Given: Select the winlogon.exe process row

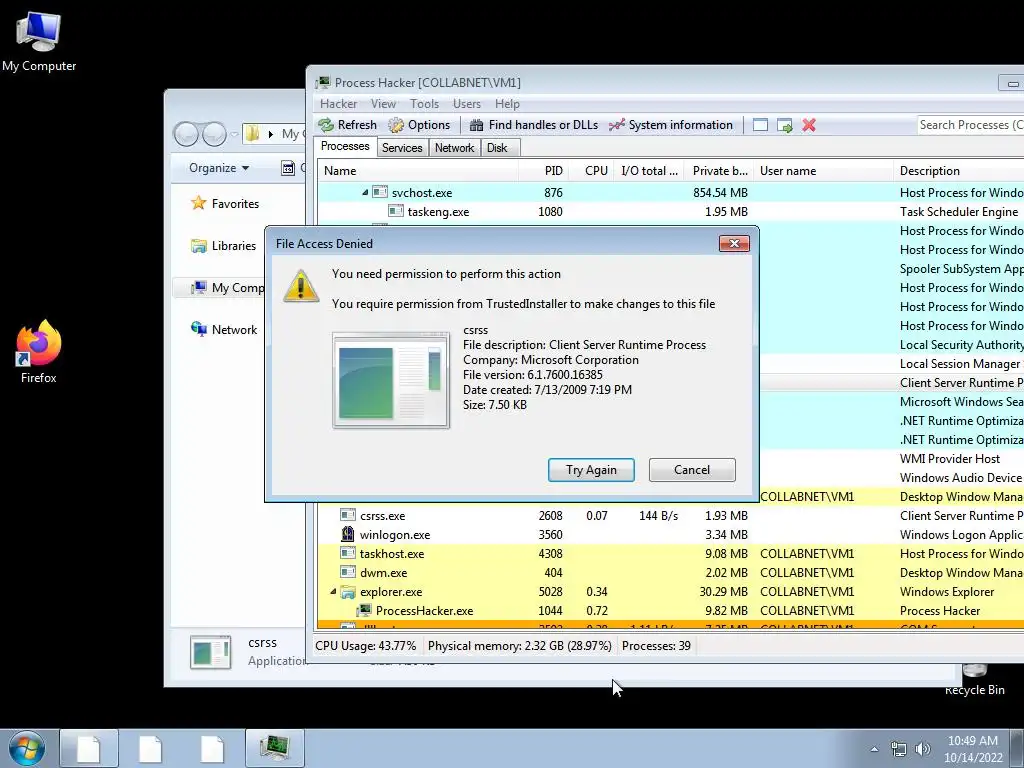Looking at the screenshot, I should [x=671, y=534].
